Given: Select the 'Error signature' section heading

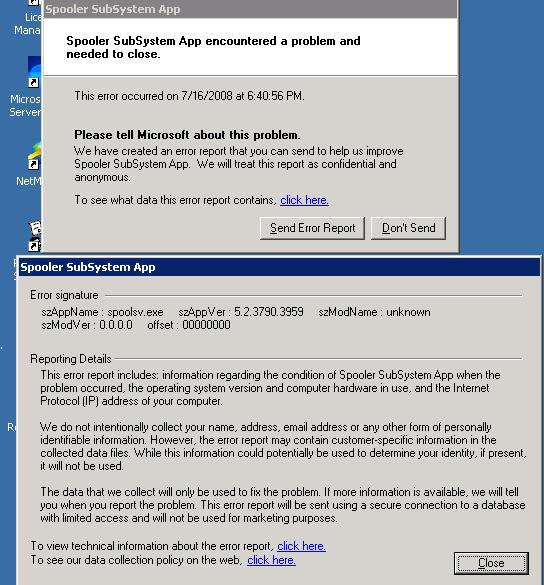Looking at the screenshot, I should tap(64, 295).
